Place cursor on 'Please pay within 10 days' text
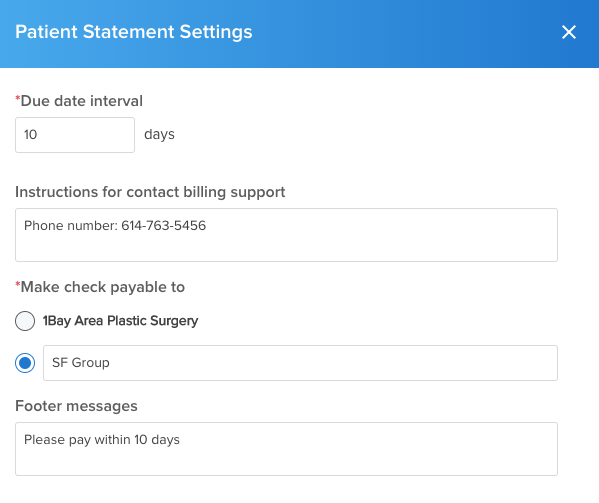The image size is (599, 503). (102, 440)
